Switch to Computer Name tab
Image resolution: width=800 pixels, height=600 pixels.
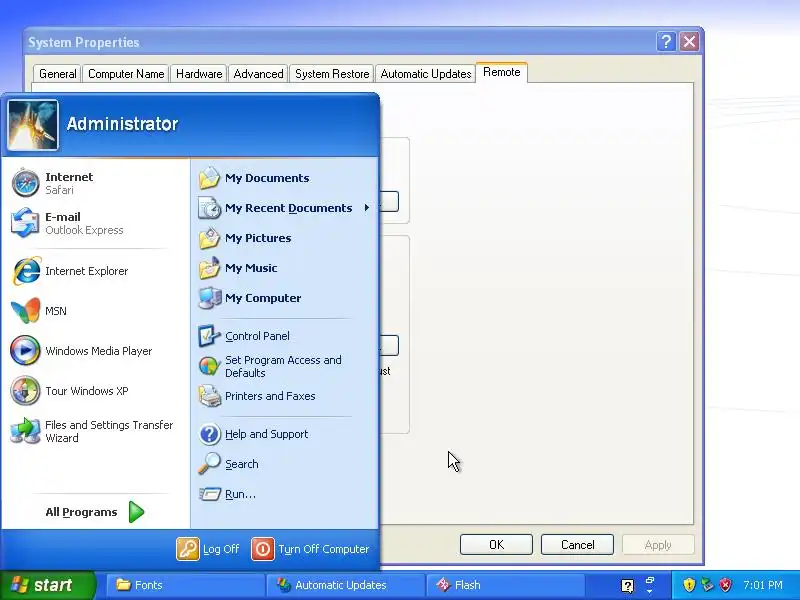coord(126,74)
